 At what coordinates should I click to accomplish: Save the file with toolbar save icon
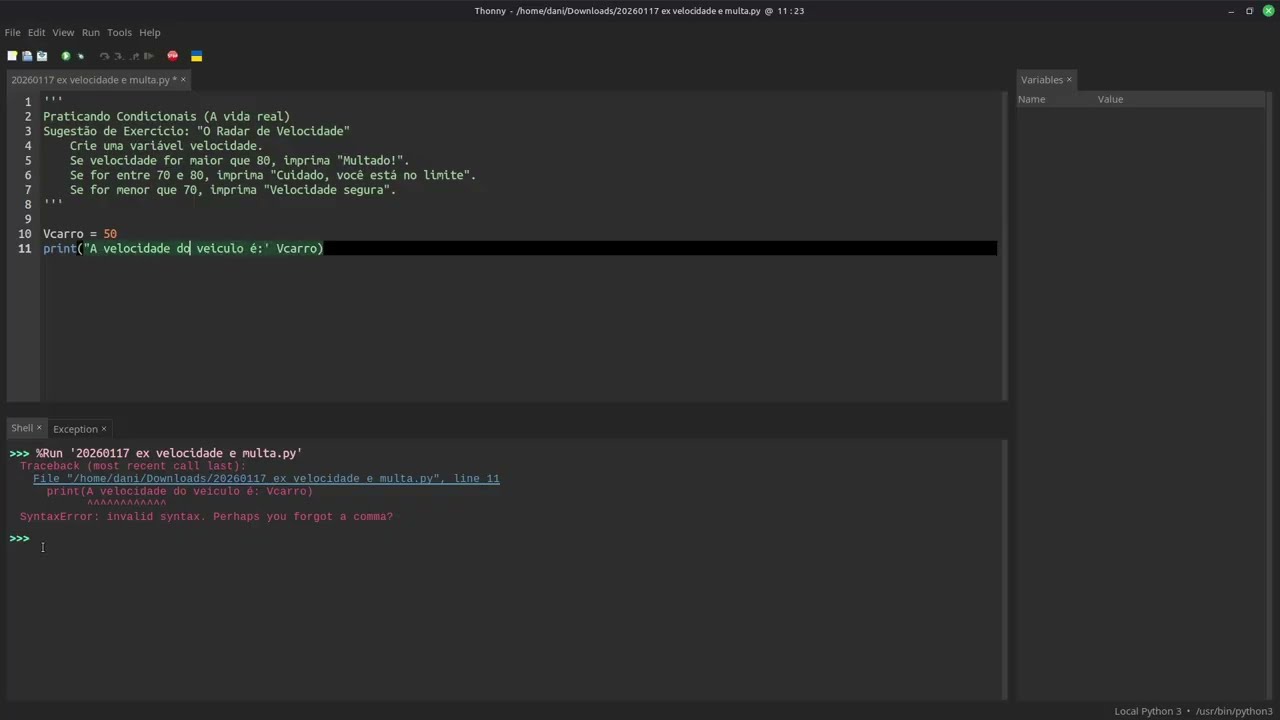coord(42,56)
